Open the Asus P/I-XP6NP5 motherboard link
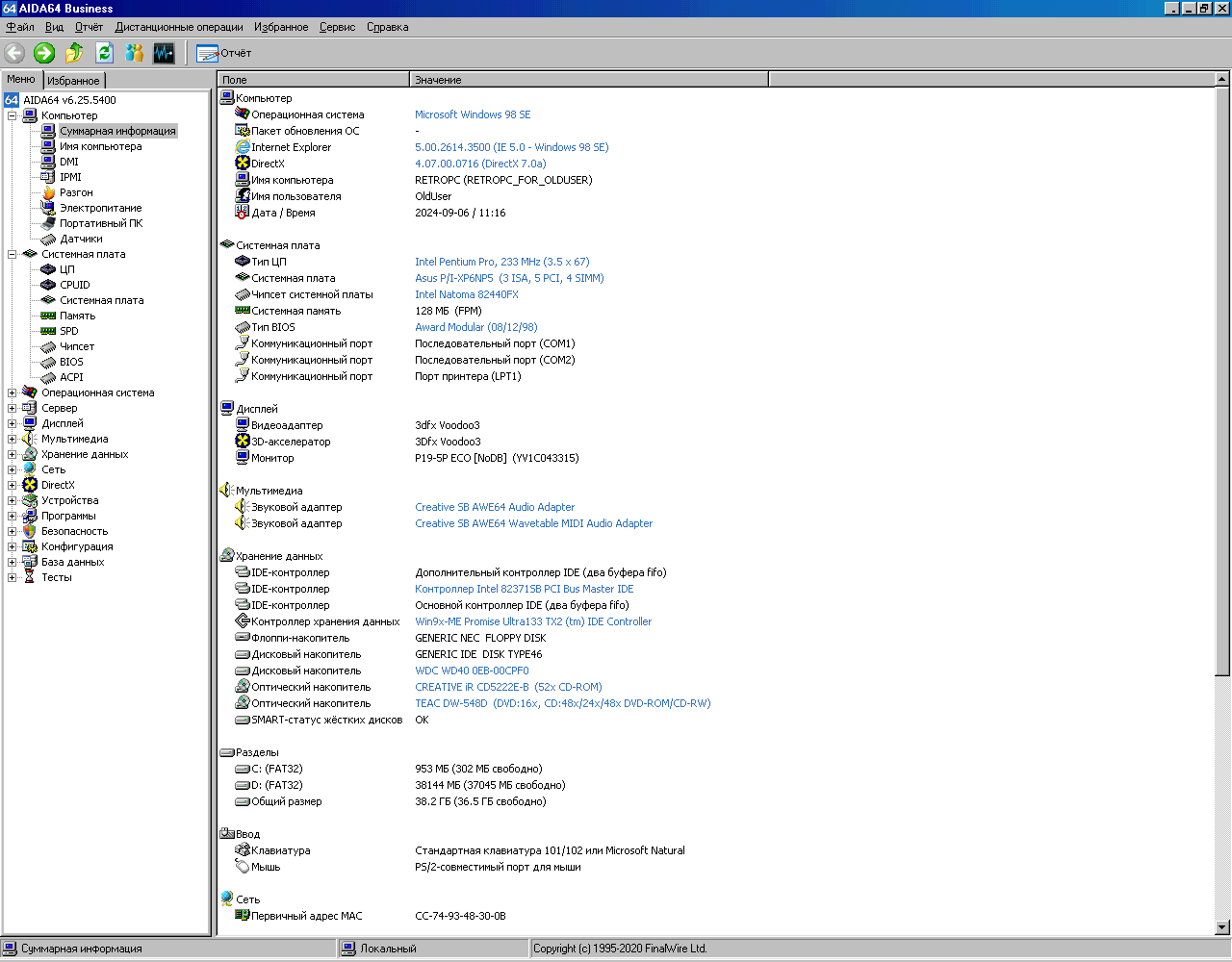Screen dimensions: 1232x962 509,278
